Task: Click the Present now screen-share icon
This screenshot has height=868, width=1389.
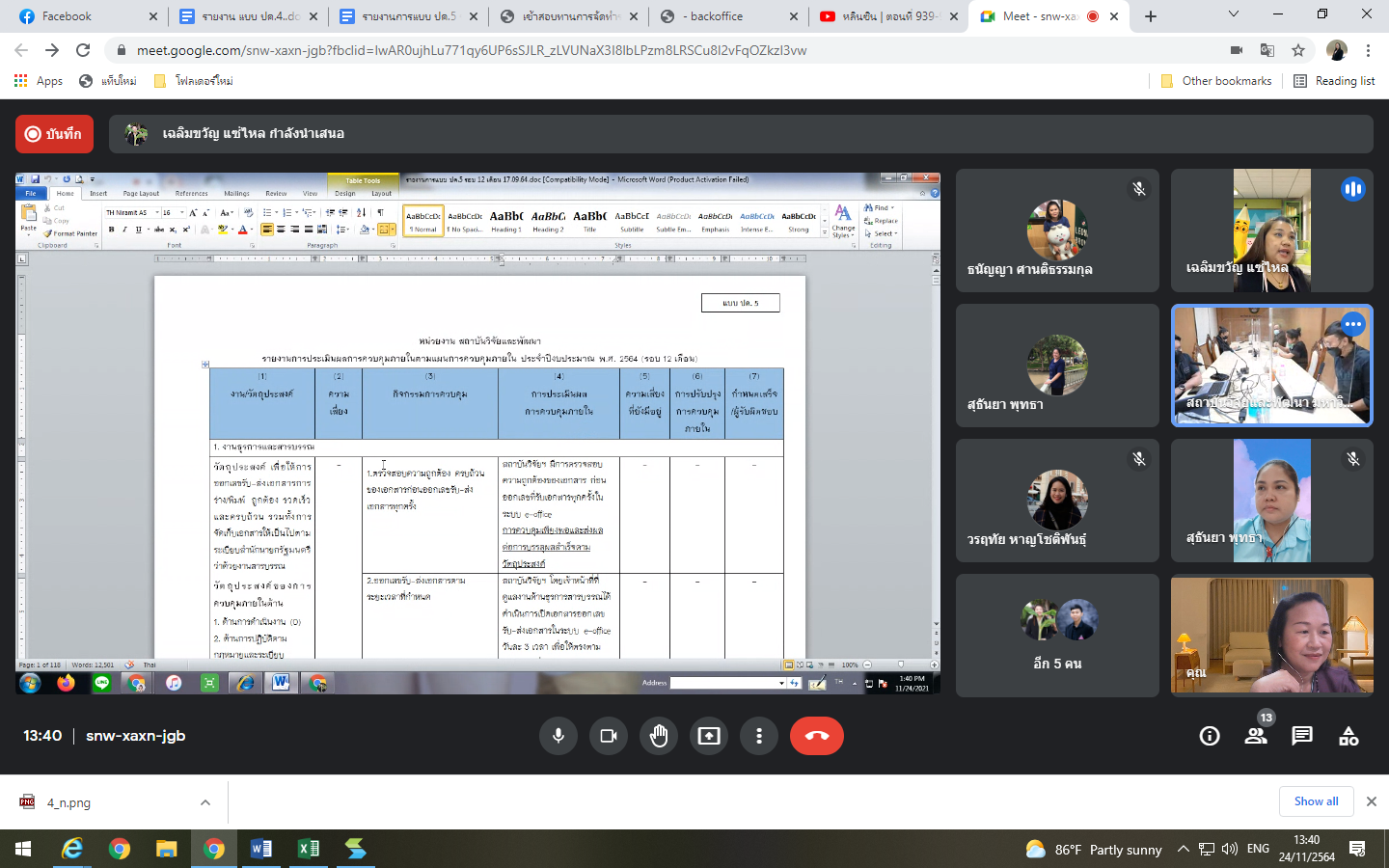Action: click(x=709, y=736)
